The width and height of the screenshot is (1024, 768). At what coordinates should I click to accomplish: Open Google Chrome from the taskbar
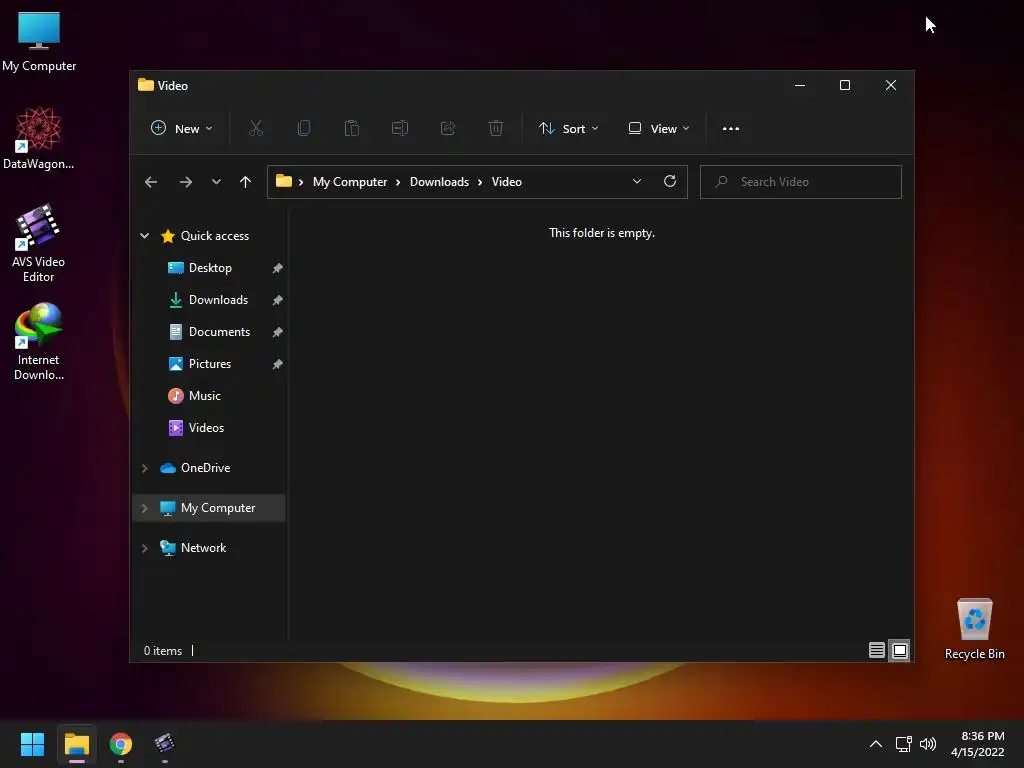[121, 744]
